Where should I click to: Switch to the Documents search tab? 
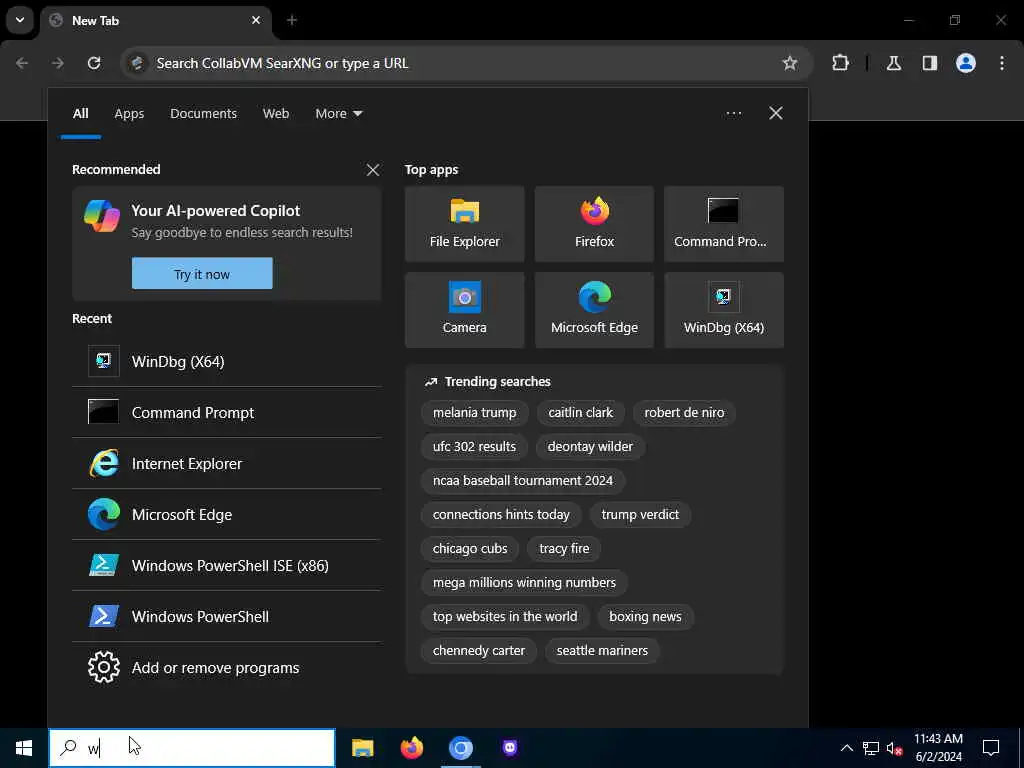203,114
